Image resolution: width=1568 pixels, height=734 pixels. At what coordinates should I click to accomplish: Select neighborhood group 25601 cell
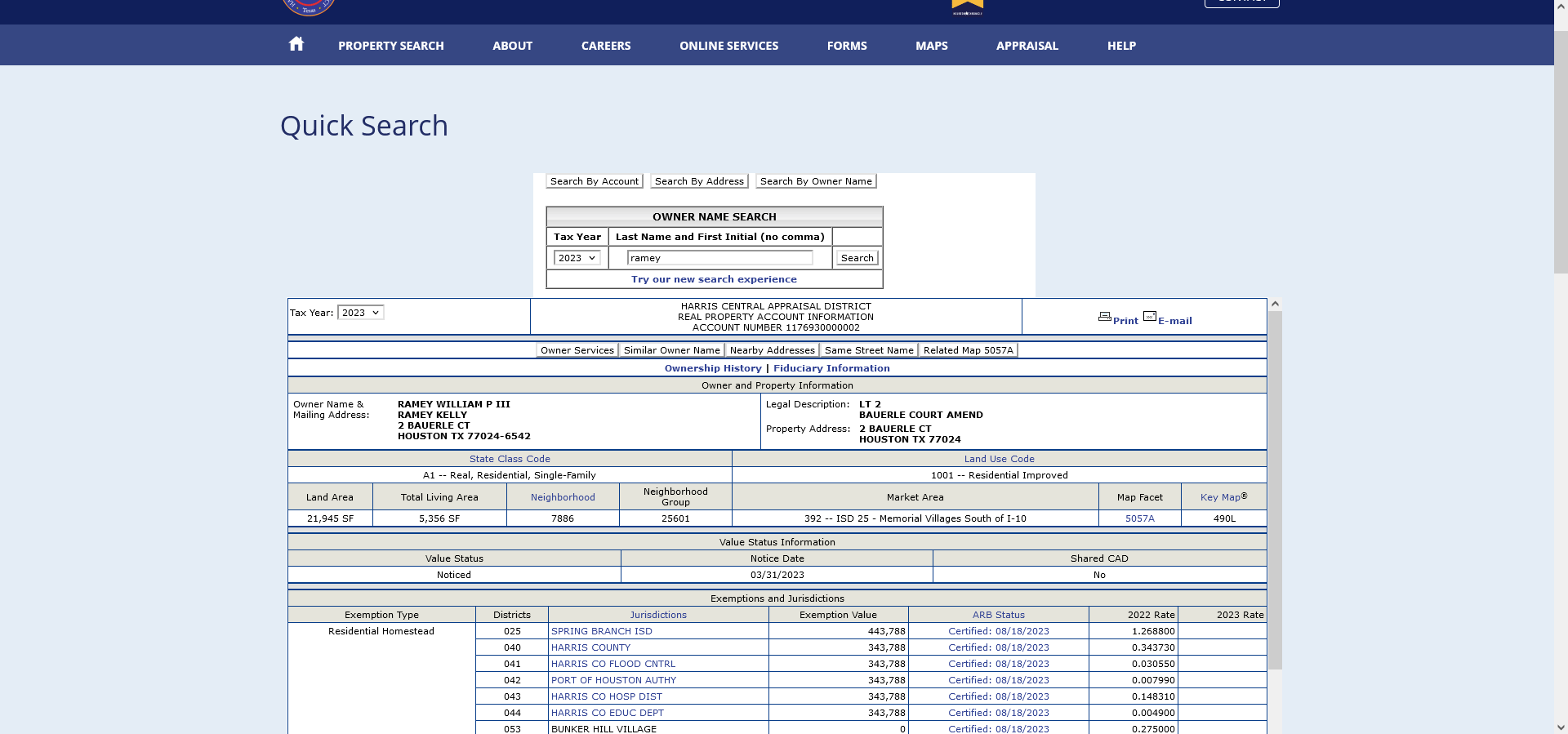[675, 518]
